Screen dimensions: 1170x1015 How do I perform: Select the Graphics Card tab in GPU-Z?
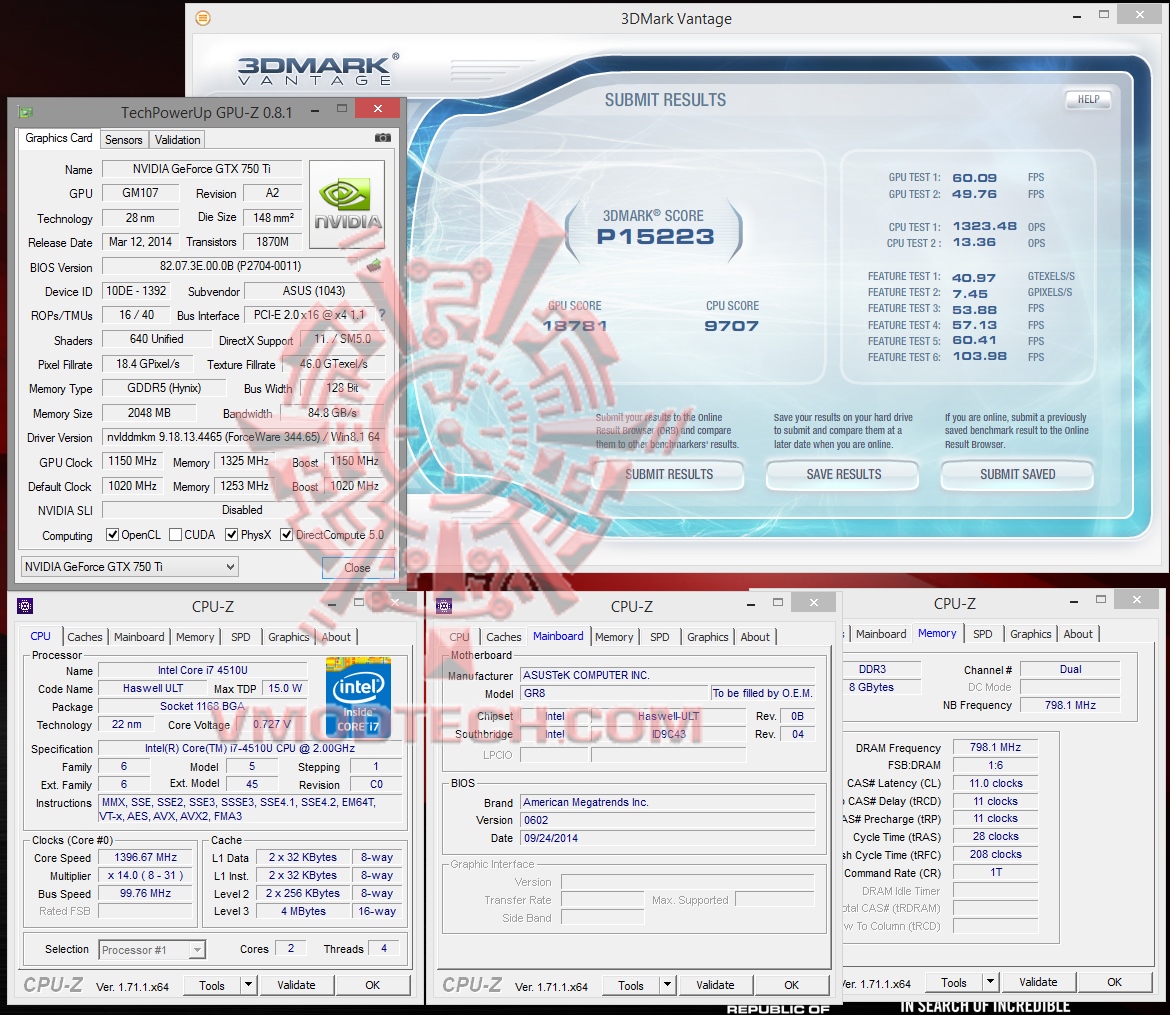click(x=59, y=138)
